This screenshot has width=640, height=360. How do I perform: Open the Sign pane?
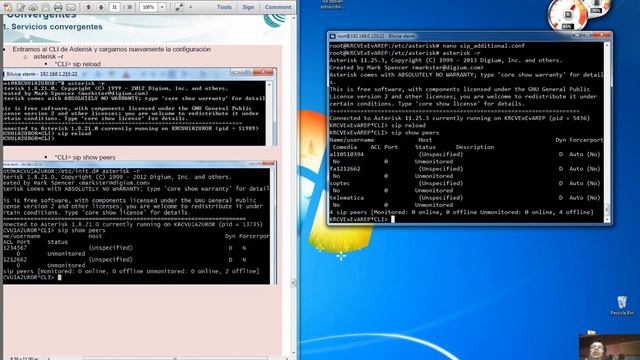(x=248, y=7)
